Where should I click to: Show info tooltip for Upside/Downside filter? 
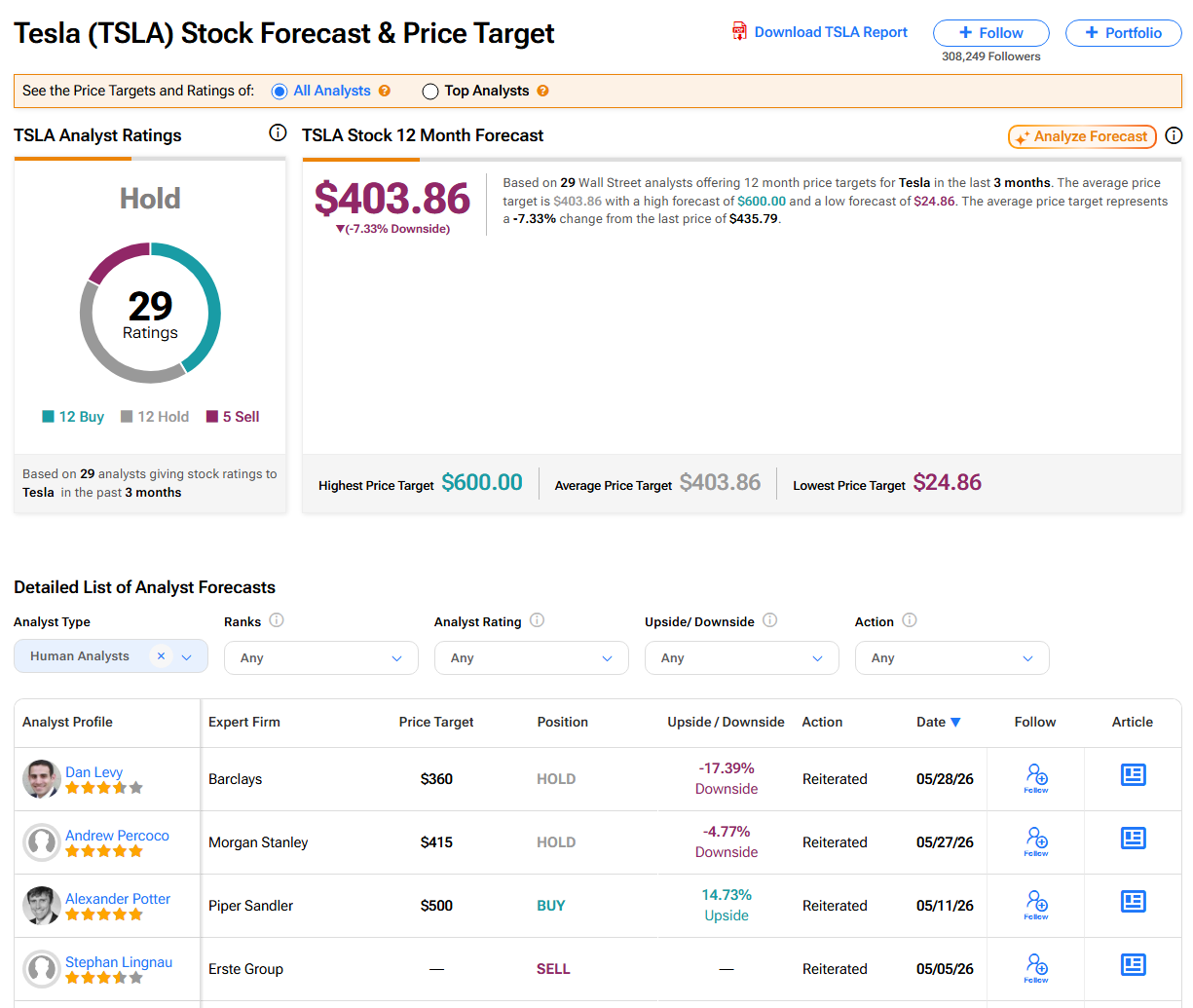coord(769,620)
